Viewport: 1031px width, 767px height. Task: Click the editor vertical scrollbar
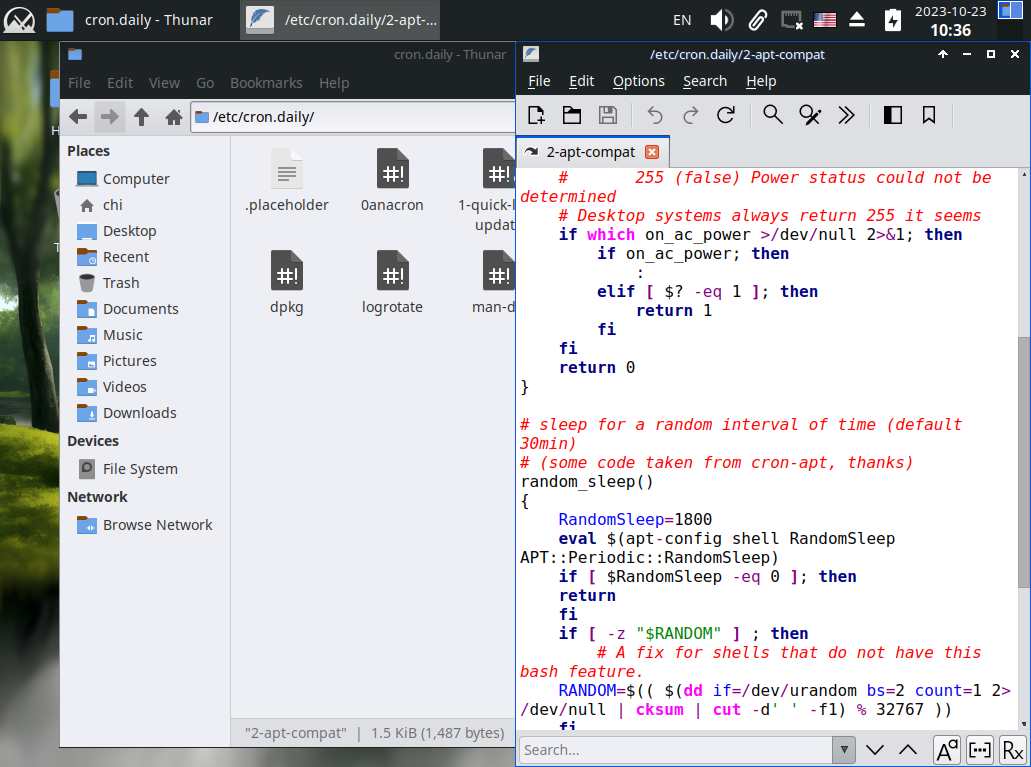click(1023, 460)
